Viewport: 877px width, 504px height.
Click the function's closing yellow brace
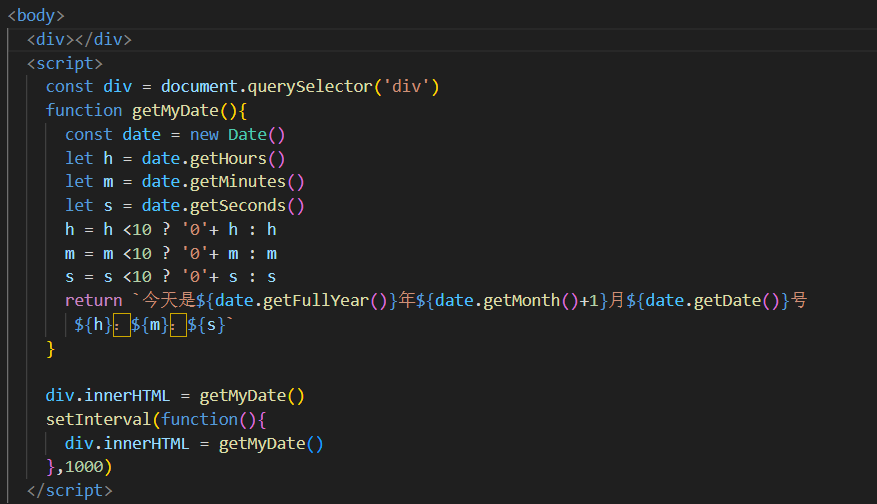click(50, 349)
